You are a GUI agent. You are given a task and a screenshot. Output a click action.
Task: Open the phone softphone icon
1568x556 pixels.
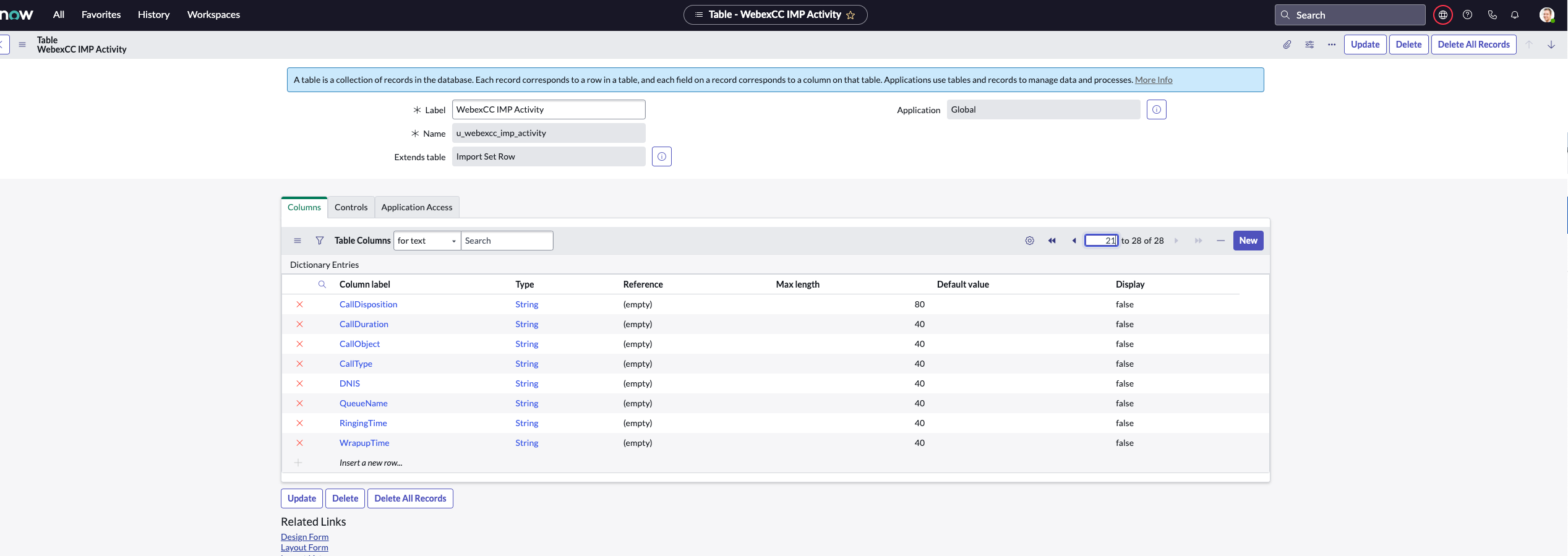pyautogui.click(x=1492, y=15)
